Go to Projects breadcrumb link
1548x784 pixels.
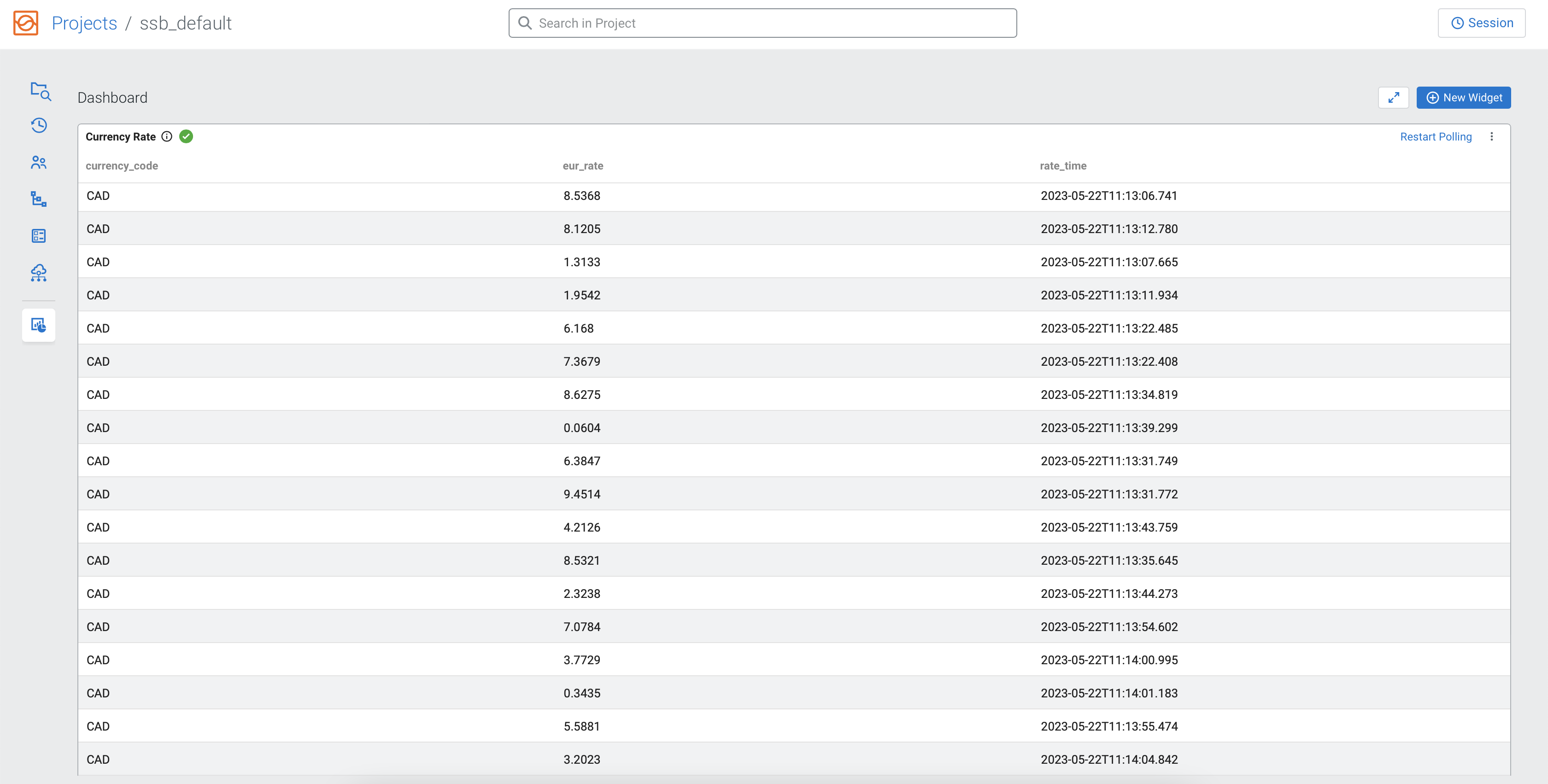pos(84,23)
